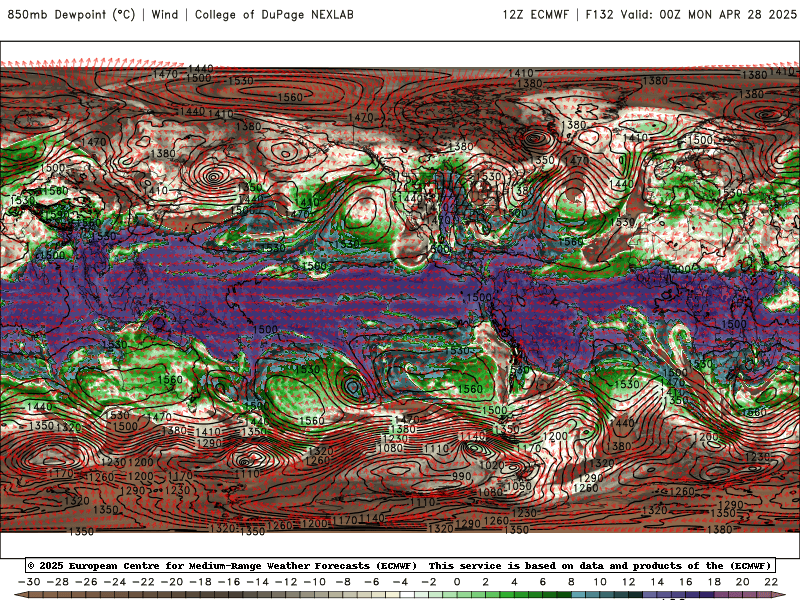Click the '16' value on the color scale
Viewport: 800px width, 600px height.
pyautogui.click(x=686, y=582)
